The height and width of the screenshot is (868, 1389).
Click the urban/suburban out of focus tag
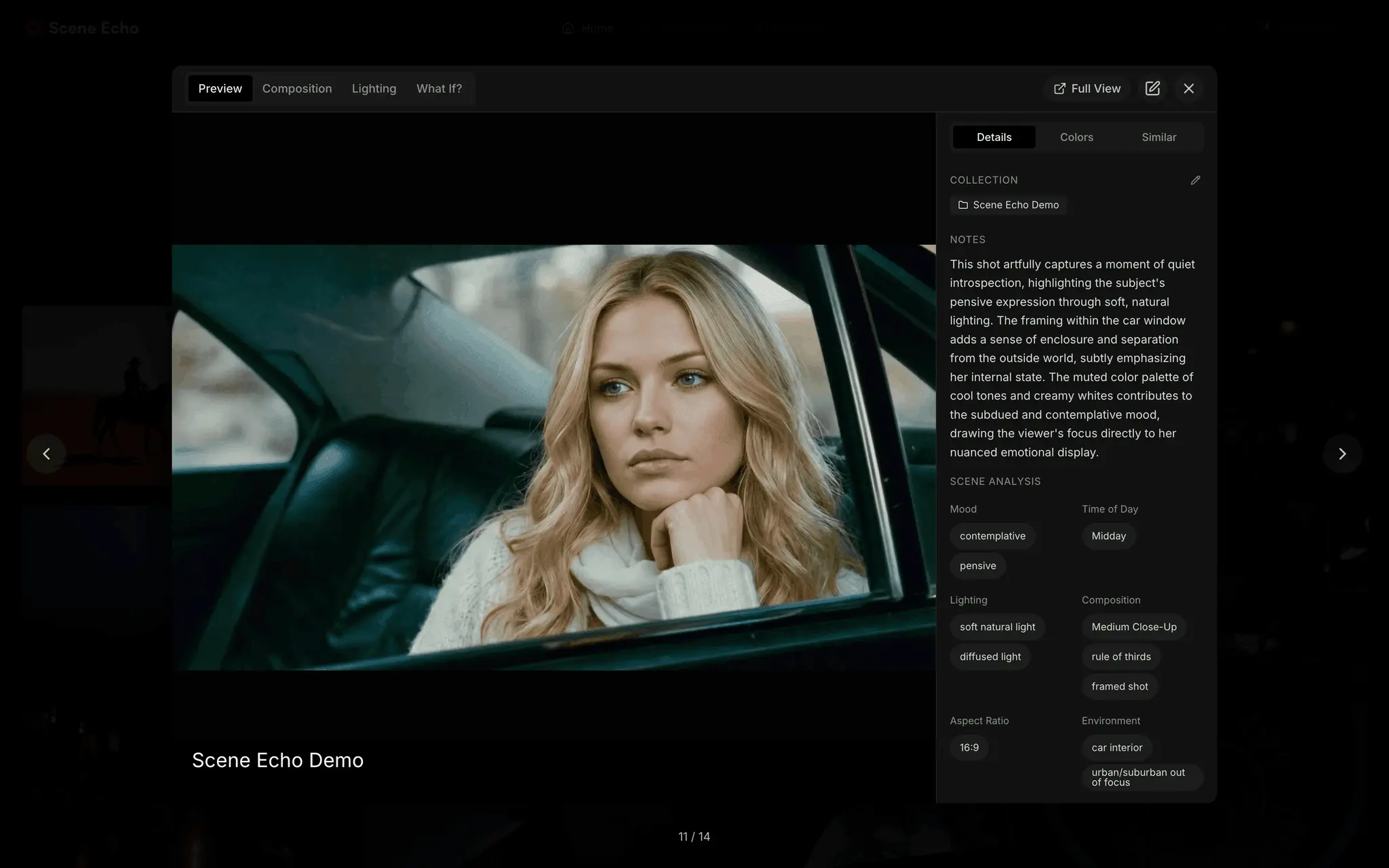[1142, 777]
